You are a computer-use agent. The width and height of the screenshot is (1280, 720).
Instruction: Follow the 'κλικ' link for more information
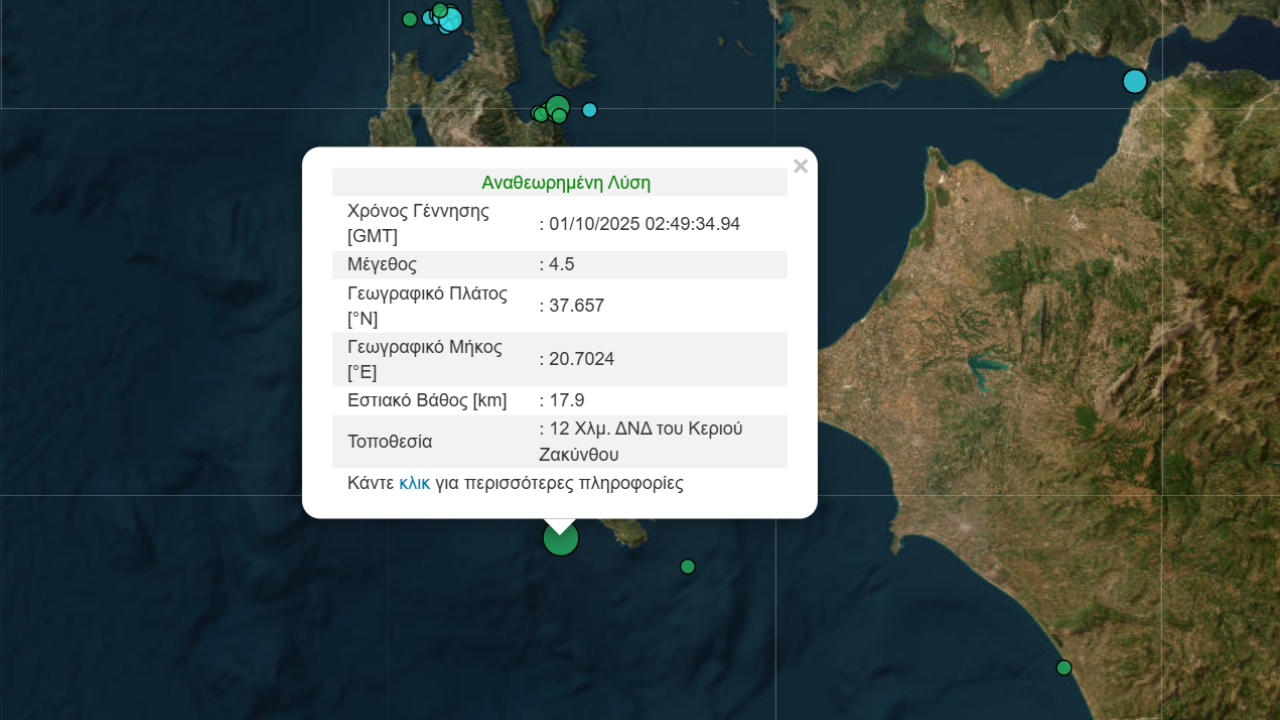(x=414, y=483)
